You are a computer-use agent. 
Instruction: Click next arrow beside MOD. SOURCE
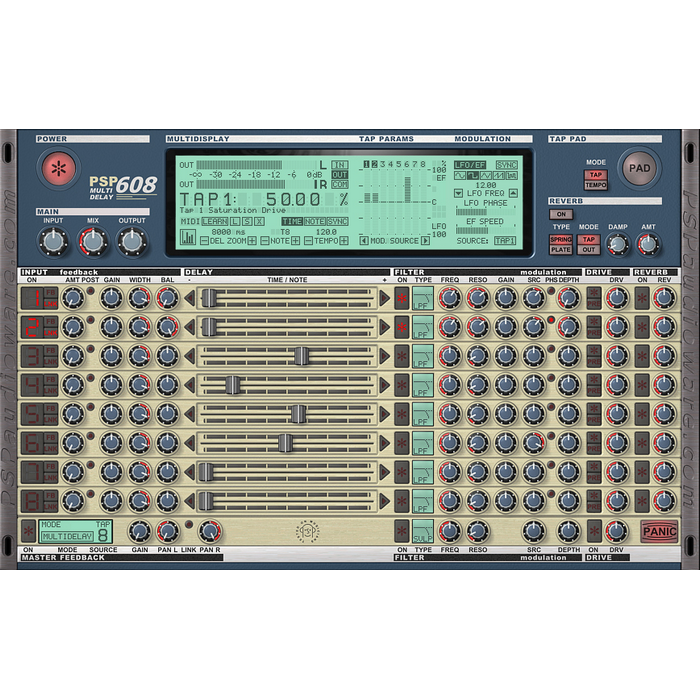tap(424, 240)
